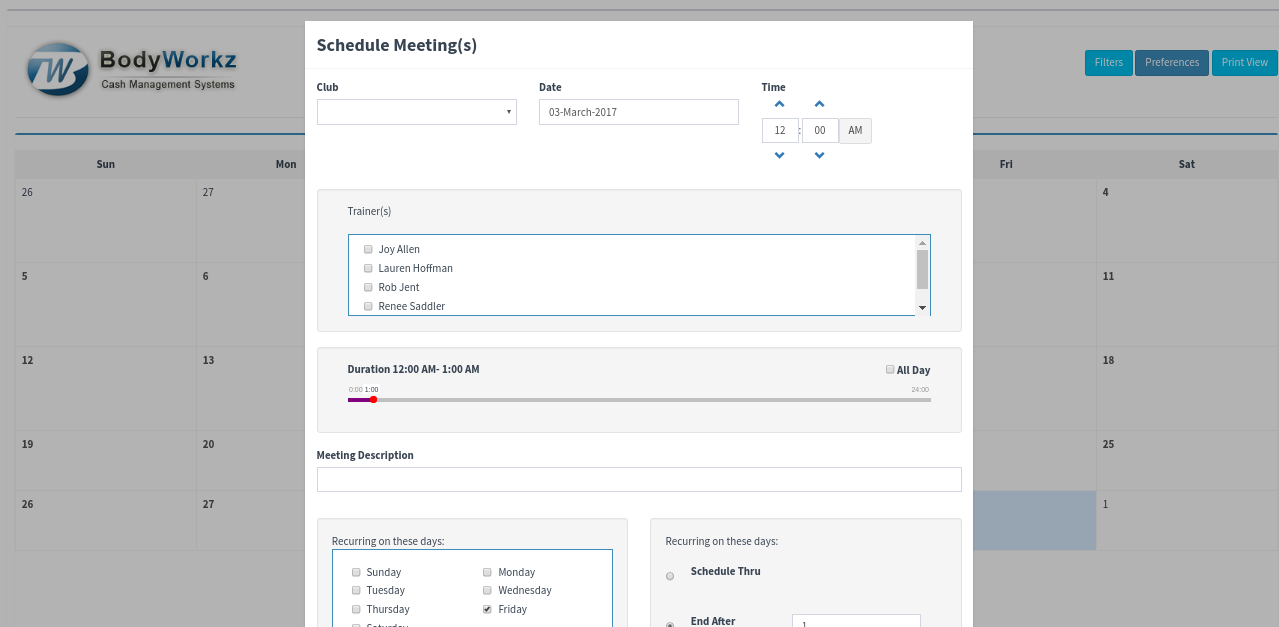This screenshot has height=627, width=1279.
Task: Select calendar day 20
Action: [x=251, y=461]
